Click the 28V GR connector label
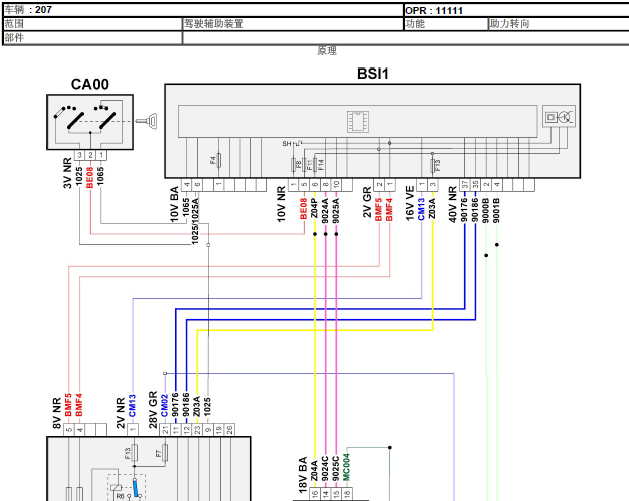Screen dimensions: 629x501 (x=153, y=410)
